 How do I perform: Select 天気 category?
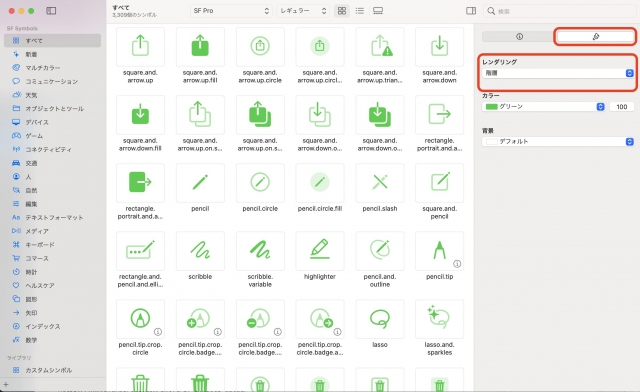pos(53,95)
